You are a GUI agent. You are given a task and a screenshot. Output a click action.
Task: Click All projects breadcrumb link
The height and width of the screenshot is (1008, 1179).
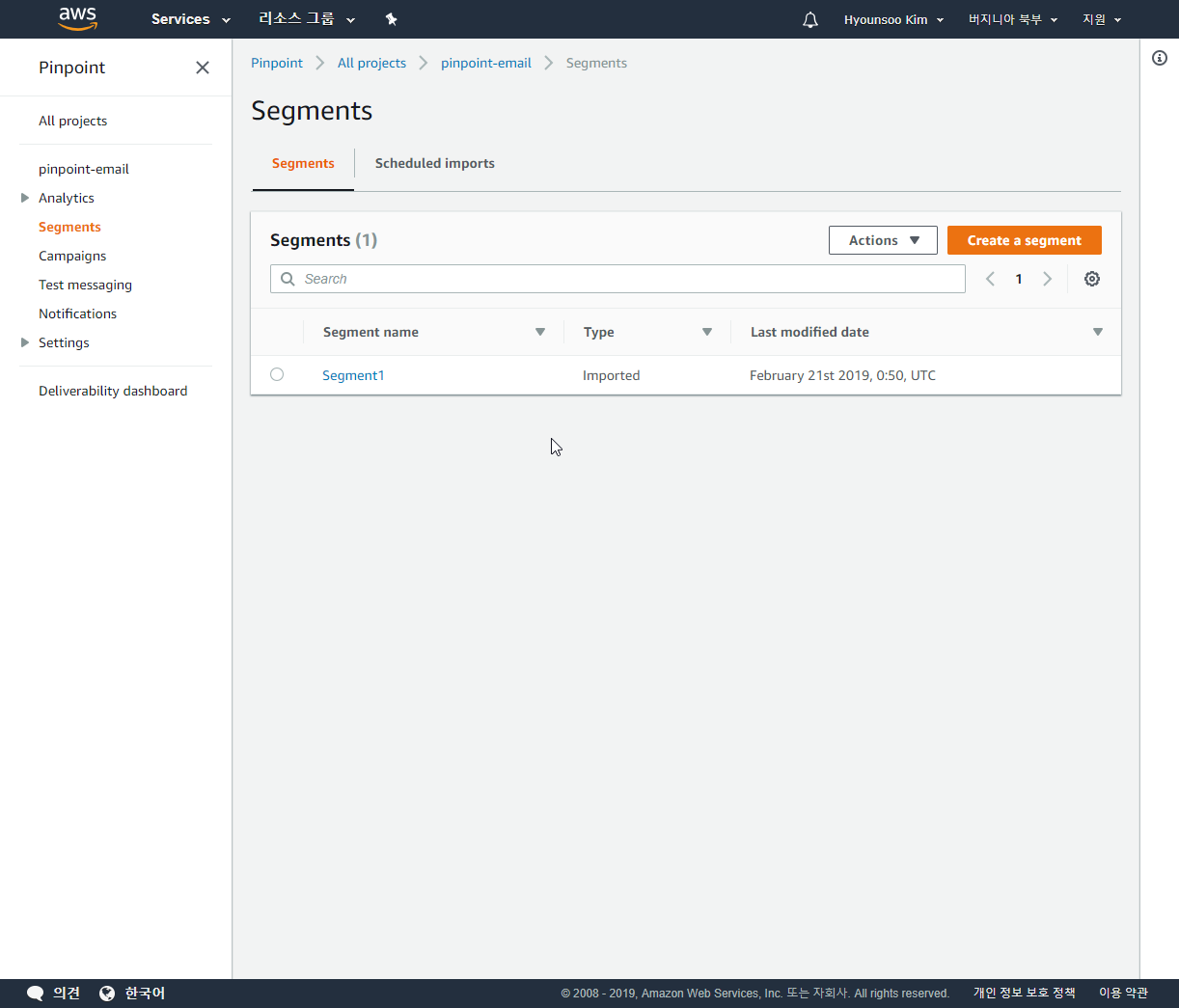click(371, 63)
